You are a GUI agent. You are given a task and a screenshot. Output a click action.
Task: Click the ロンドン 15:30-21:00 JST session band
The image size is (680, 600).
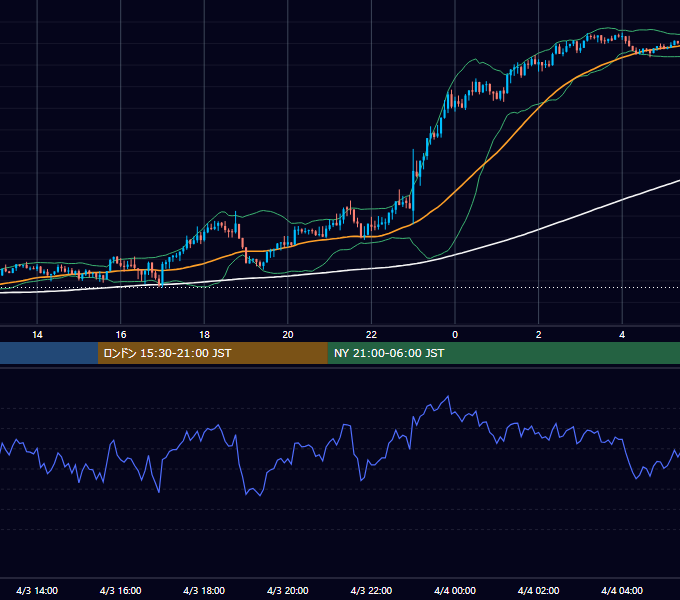click(212, 353)
